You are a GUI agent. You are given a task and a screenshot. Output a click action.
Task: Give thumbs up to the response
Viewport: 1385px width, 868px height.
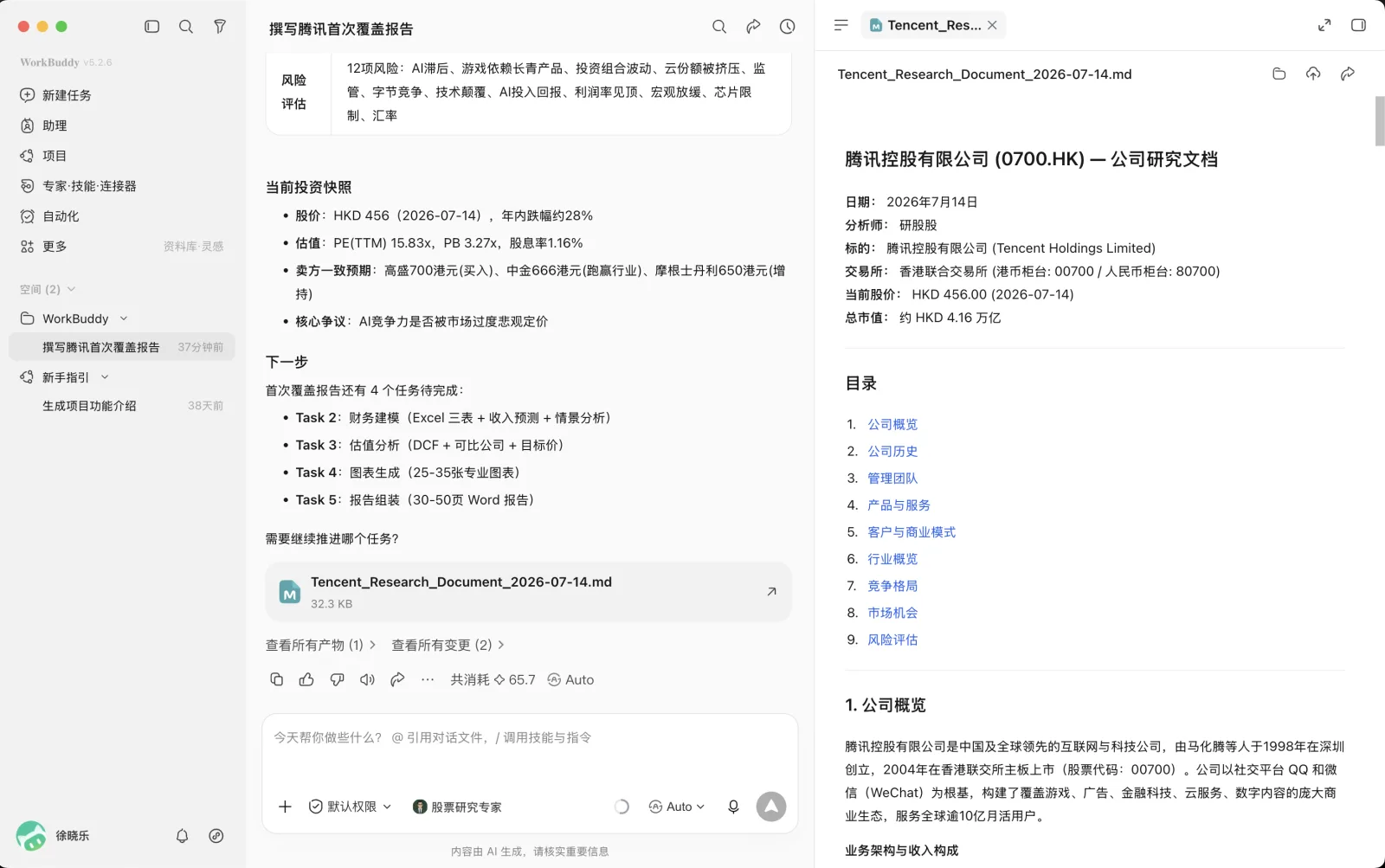coord(306,679)
